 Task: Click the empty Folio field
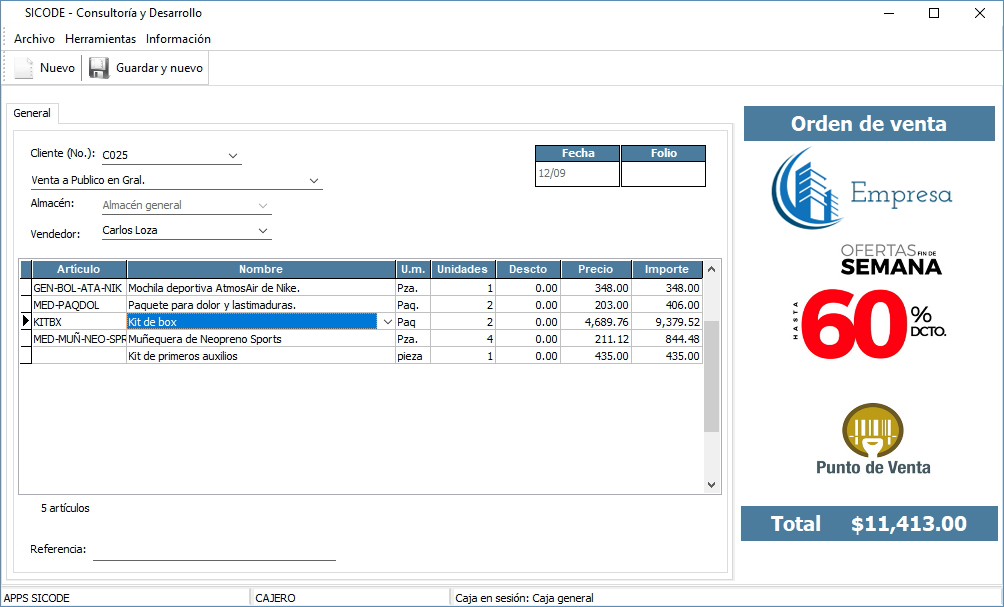coord(663,174)
